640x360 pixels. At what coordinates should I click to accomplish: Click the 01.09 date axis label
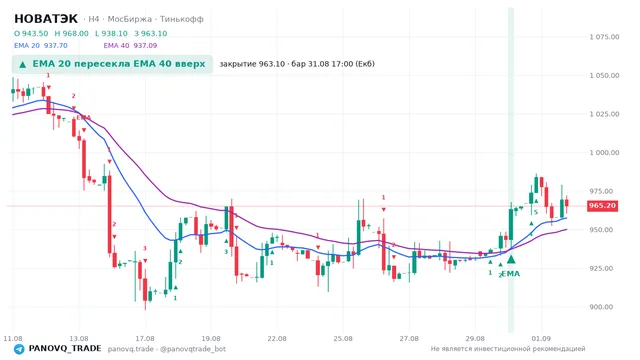point(541,338)
